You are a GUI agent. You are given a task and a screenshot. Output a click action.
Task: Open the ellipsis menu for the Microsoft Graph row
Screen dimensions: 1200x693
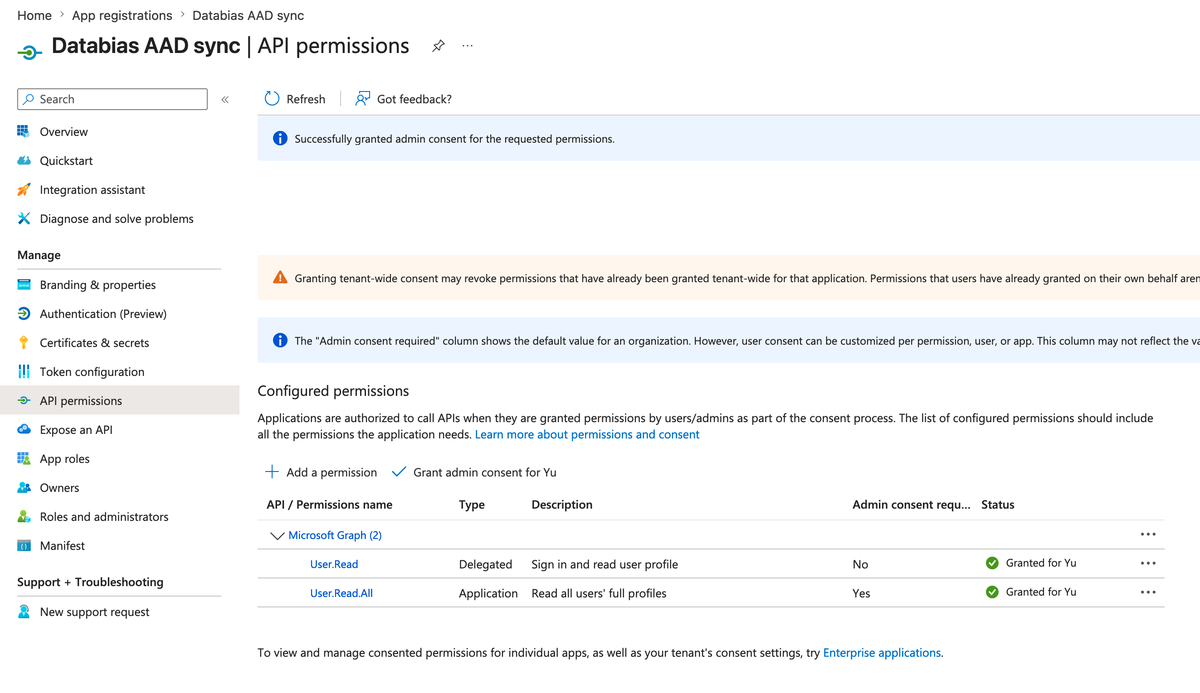(x=1148, y=534)
